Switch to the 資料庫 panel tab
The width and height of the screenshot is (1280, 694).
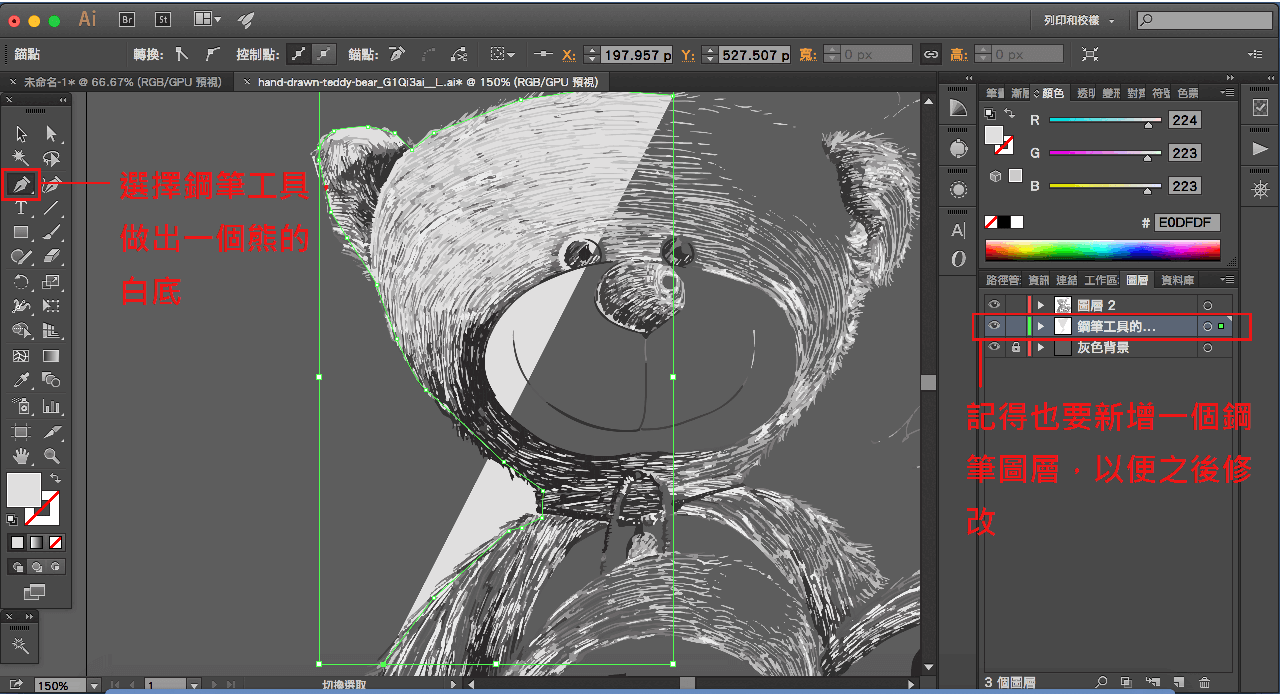1177,281
